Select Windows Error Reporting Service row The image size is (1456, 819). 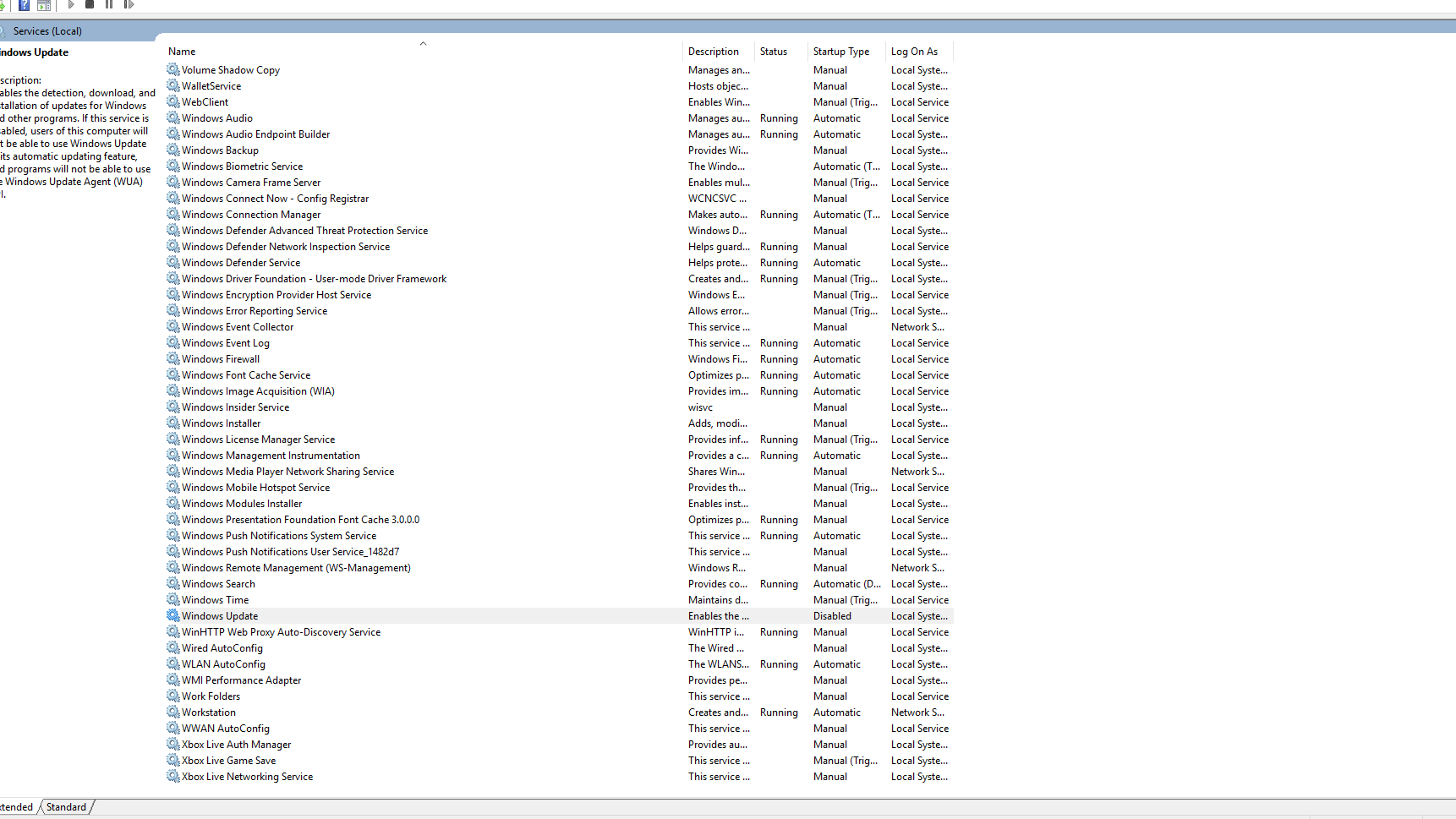tap(560, 310)
